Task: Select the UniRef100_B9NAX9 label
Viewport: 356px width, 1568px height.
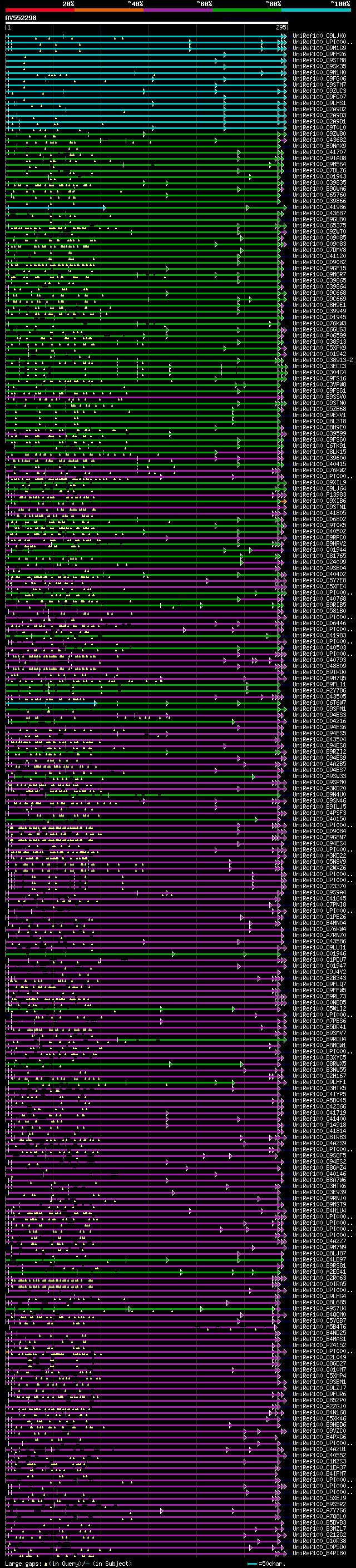Action: [319, 146]
